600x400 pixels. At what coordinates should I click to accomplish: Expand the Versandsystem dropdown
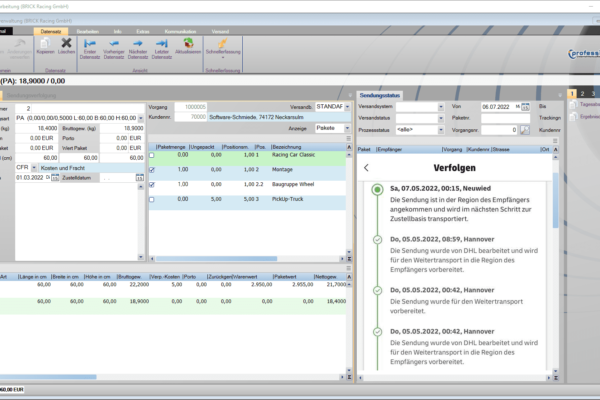pyautogui.click(x=439, y=105)
